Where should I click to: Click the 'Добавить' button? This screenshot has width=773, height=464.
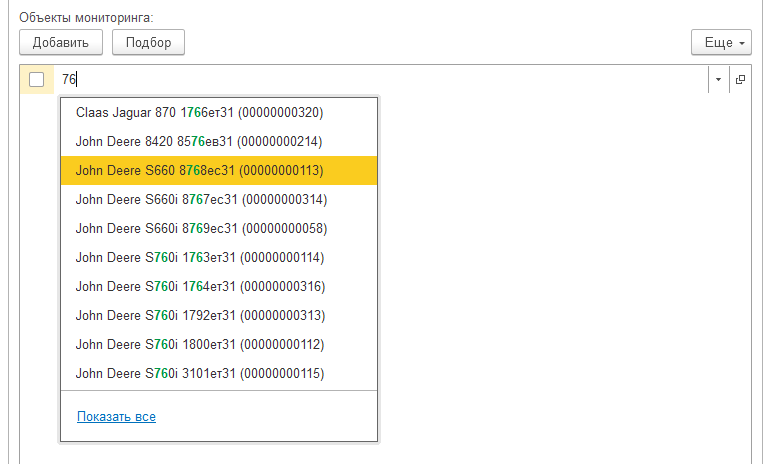(x=61, y=42)
